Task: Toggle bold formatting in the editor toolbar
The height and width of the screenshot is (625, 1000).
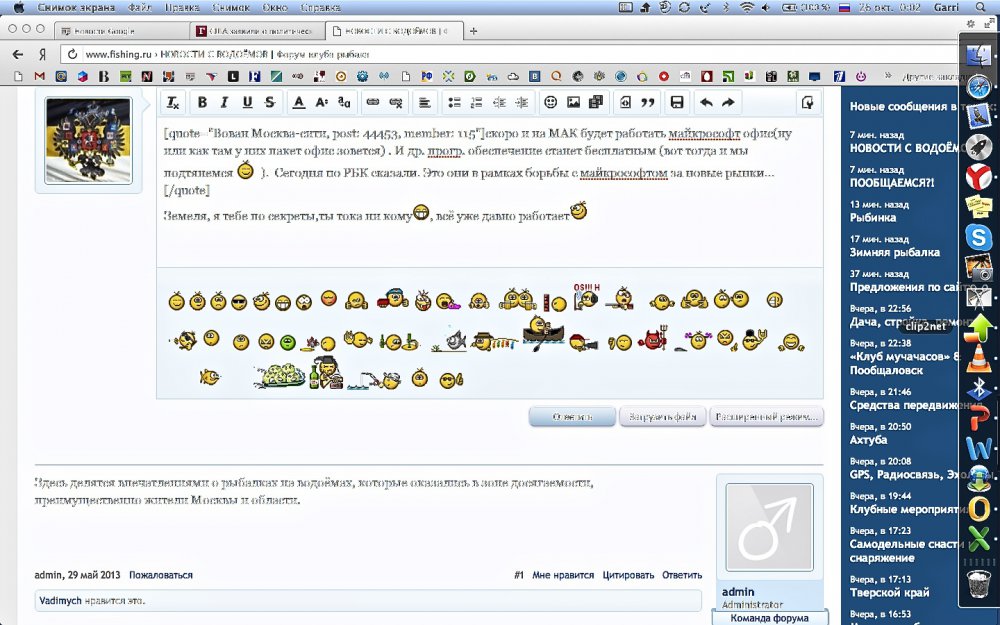Action: 202,102
